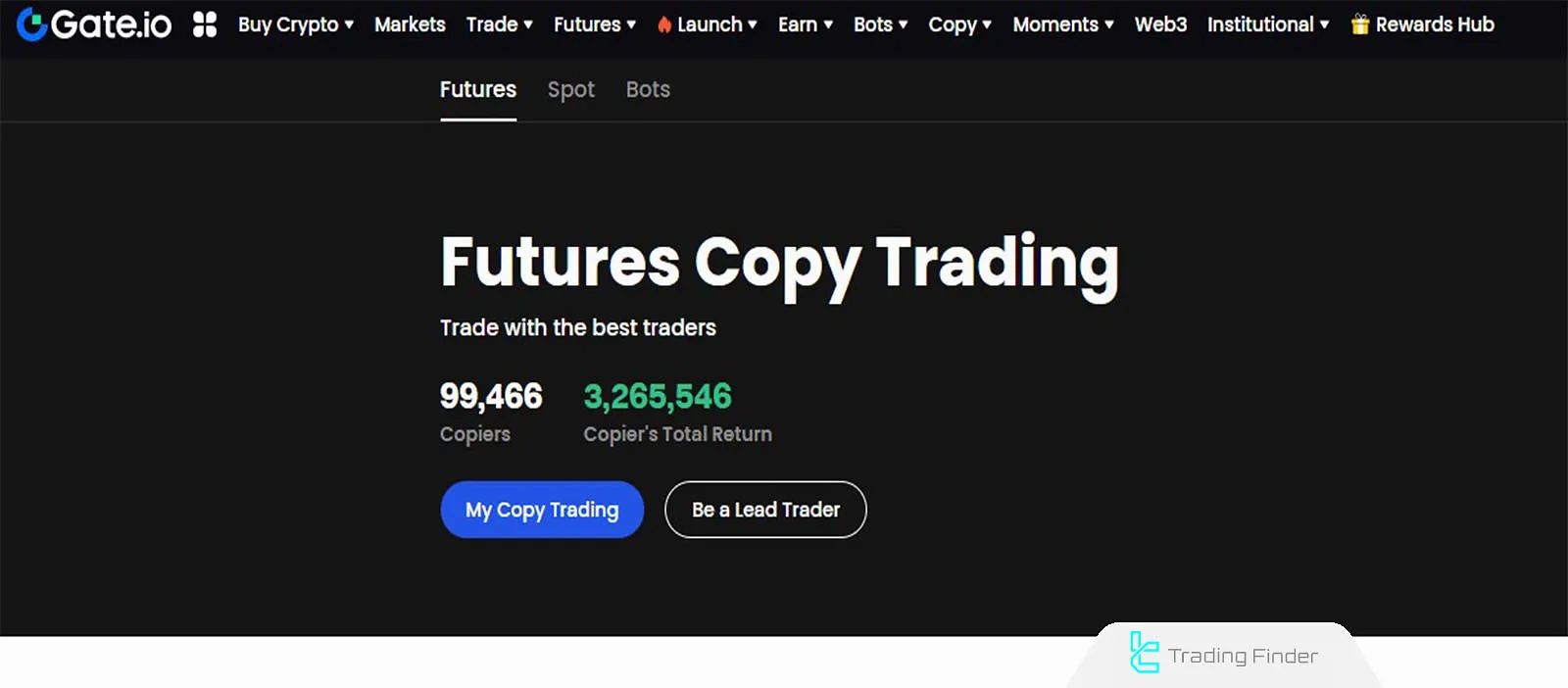The width and height of the screenshot is (1568, 688).
Task: Open the apps grid icon beside the logo
Action: (x=204, y=23)
